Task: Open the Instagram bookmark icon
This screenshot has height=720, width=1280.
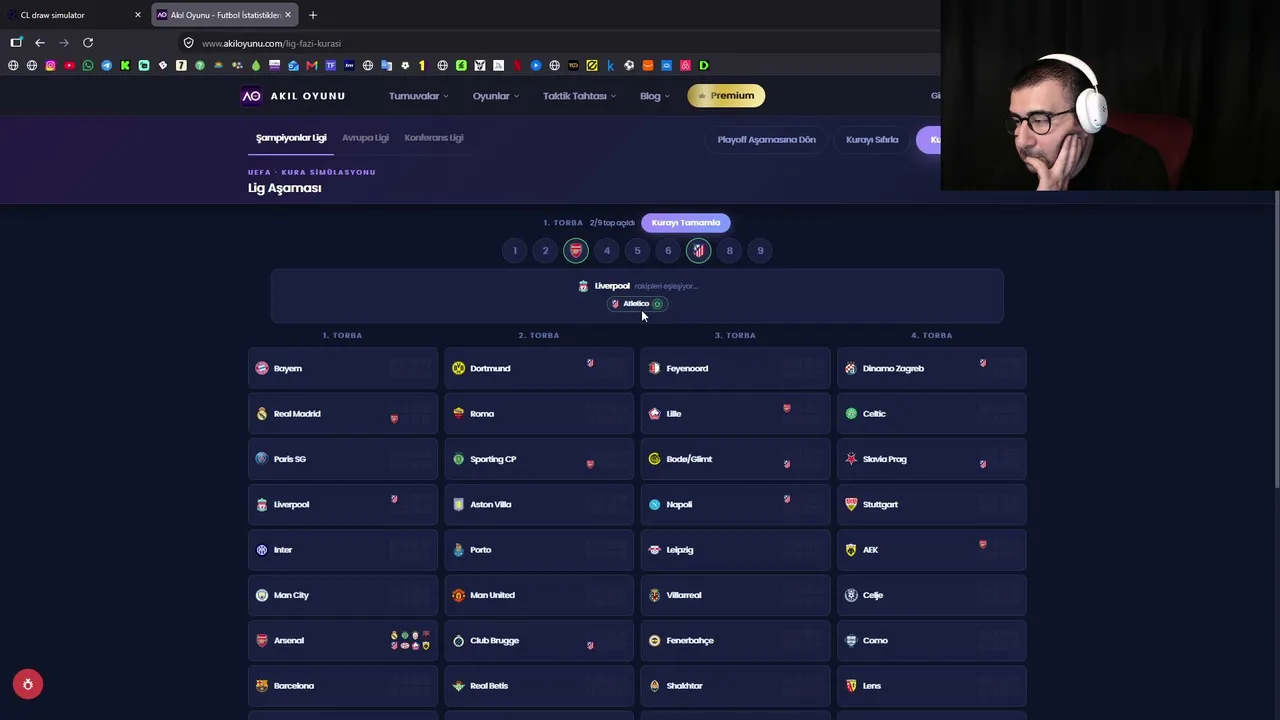Action: click(x=51, y=66)
